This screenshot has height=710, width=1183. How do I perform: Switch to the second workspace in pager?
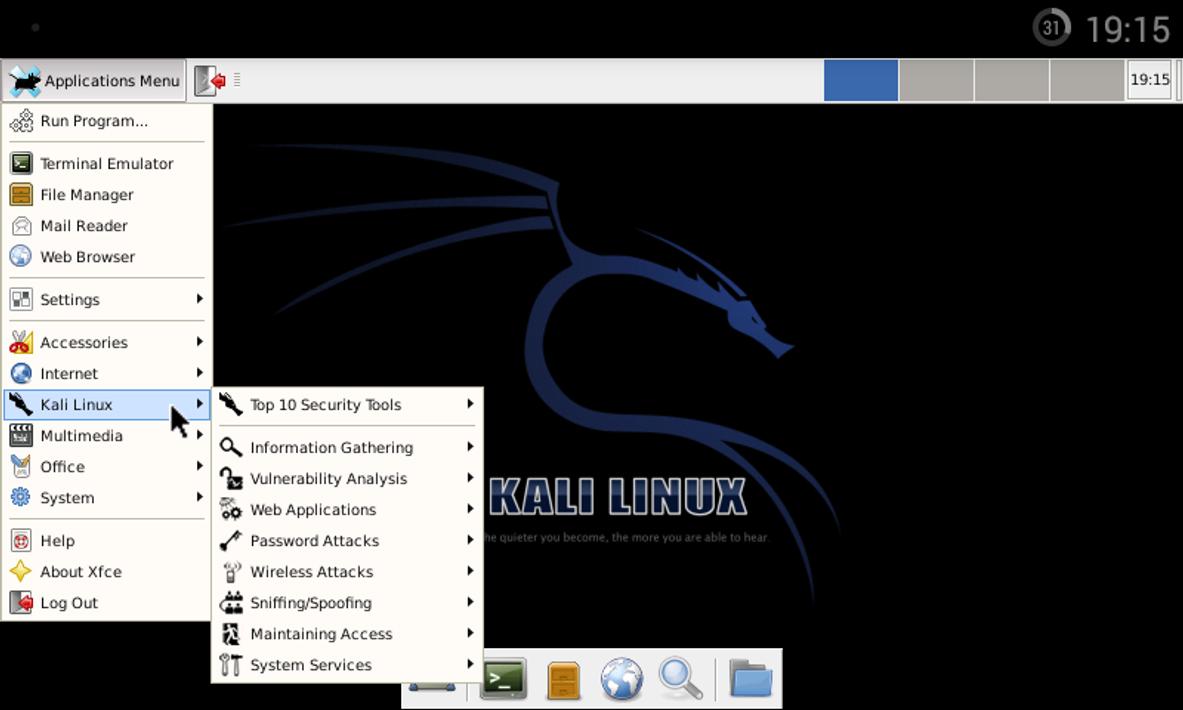pyautogui.click(x=936, y=80)
